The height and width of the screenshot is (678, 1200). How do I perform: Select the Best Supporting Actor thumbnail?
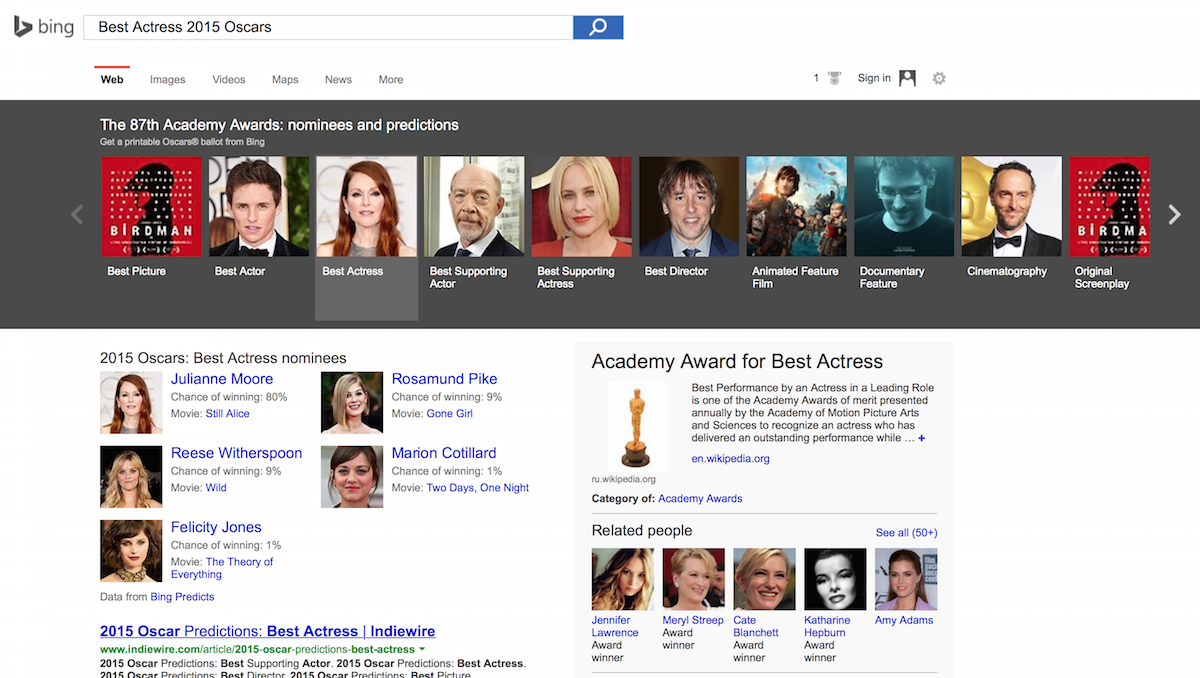pyautogui.click(x=474, y=207)
